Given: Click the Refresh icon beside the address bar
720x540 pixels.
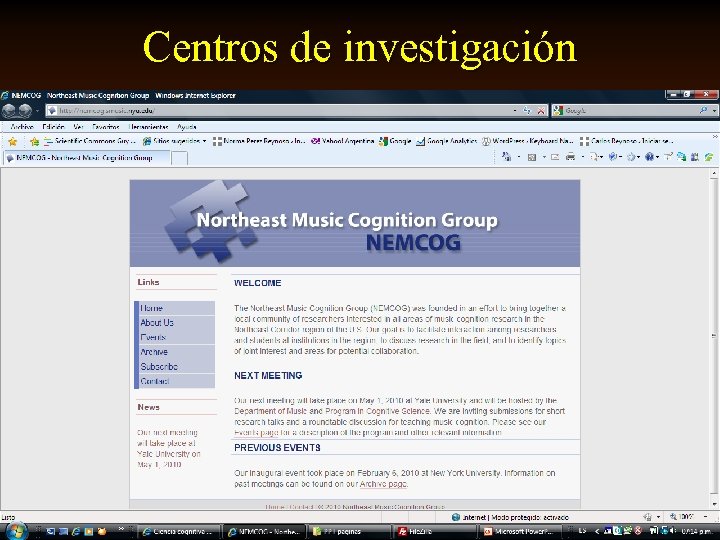Looking at the screenshot, I should tap(527, 111).
